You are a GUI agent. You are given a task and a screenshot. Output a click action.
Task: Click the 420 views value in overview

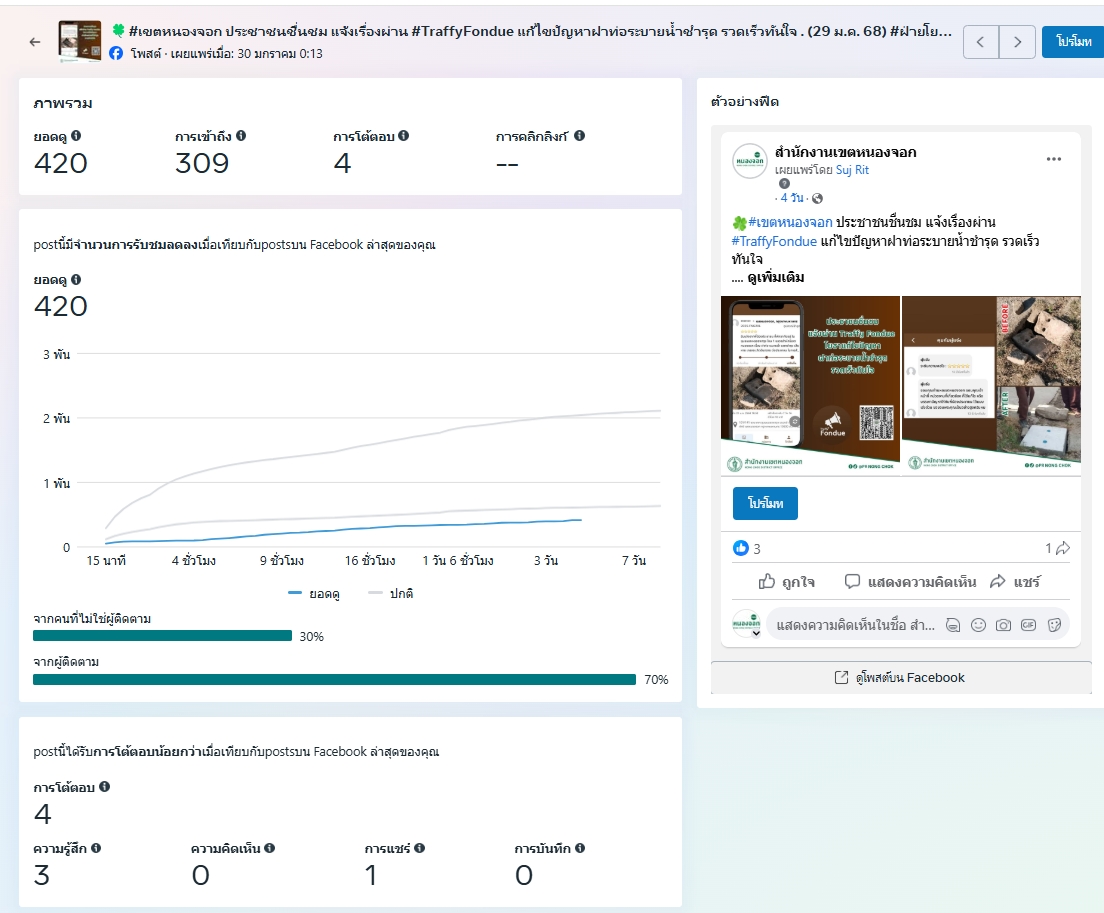[61, 163]
